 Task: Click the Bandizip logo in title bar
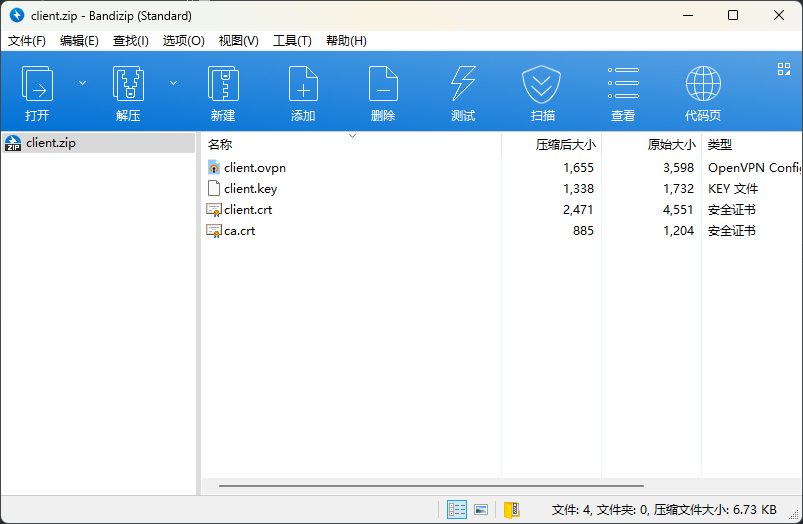17,15
